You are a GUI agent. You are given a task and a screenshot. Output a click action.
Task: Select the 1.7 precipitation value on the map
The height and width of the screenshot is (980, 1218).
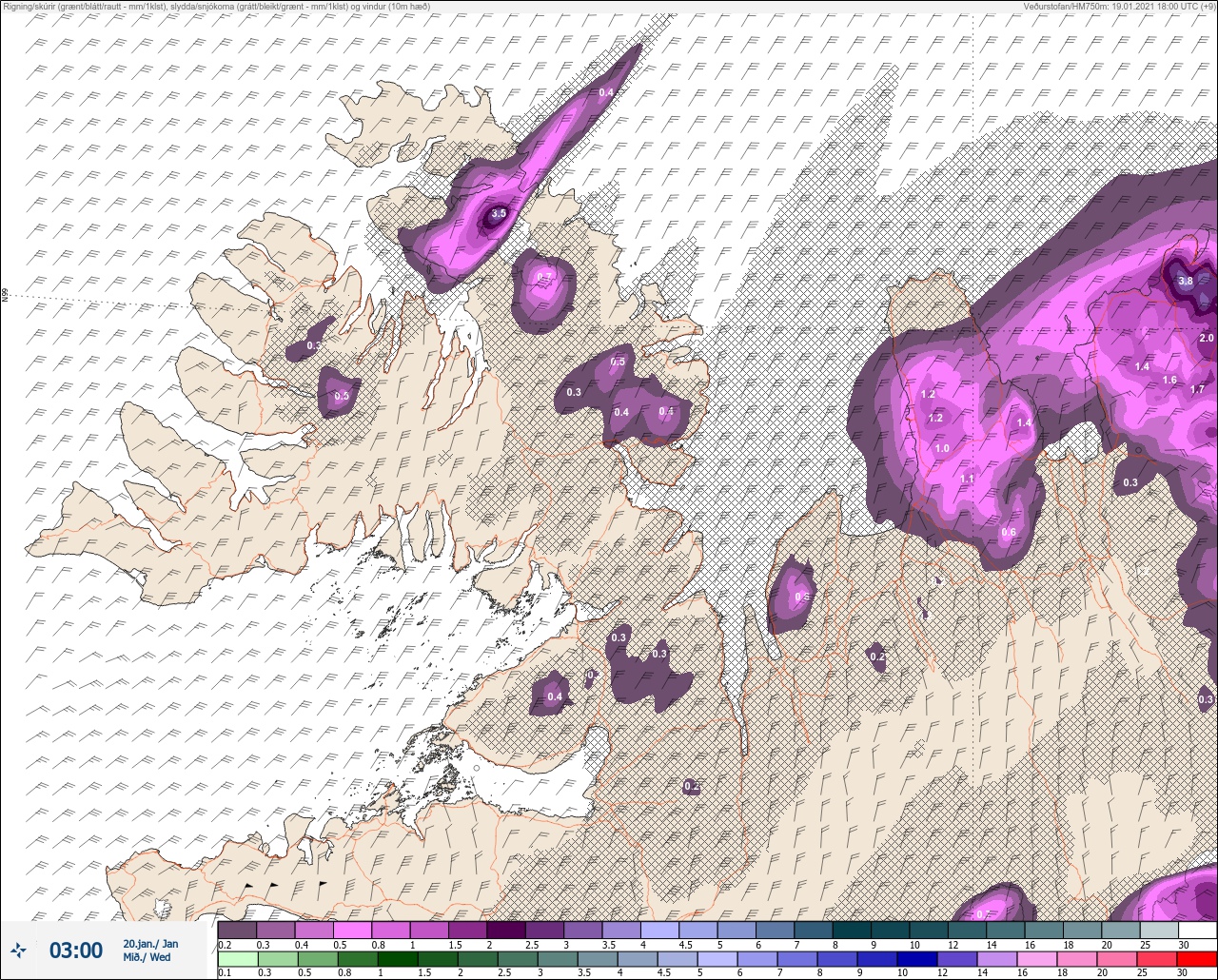(1197, 389)
